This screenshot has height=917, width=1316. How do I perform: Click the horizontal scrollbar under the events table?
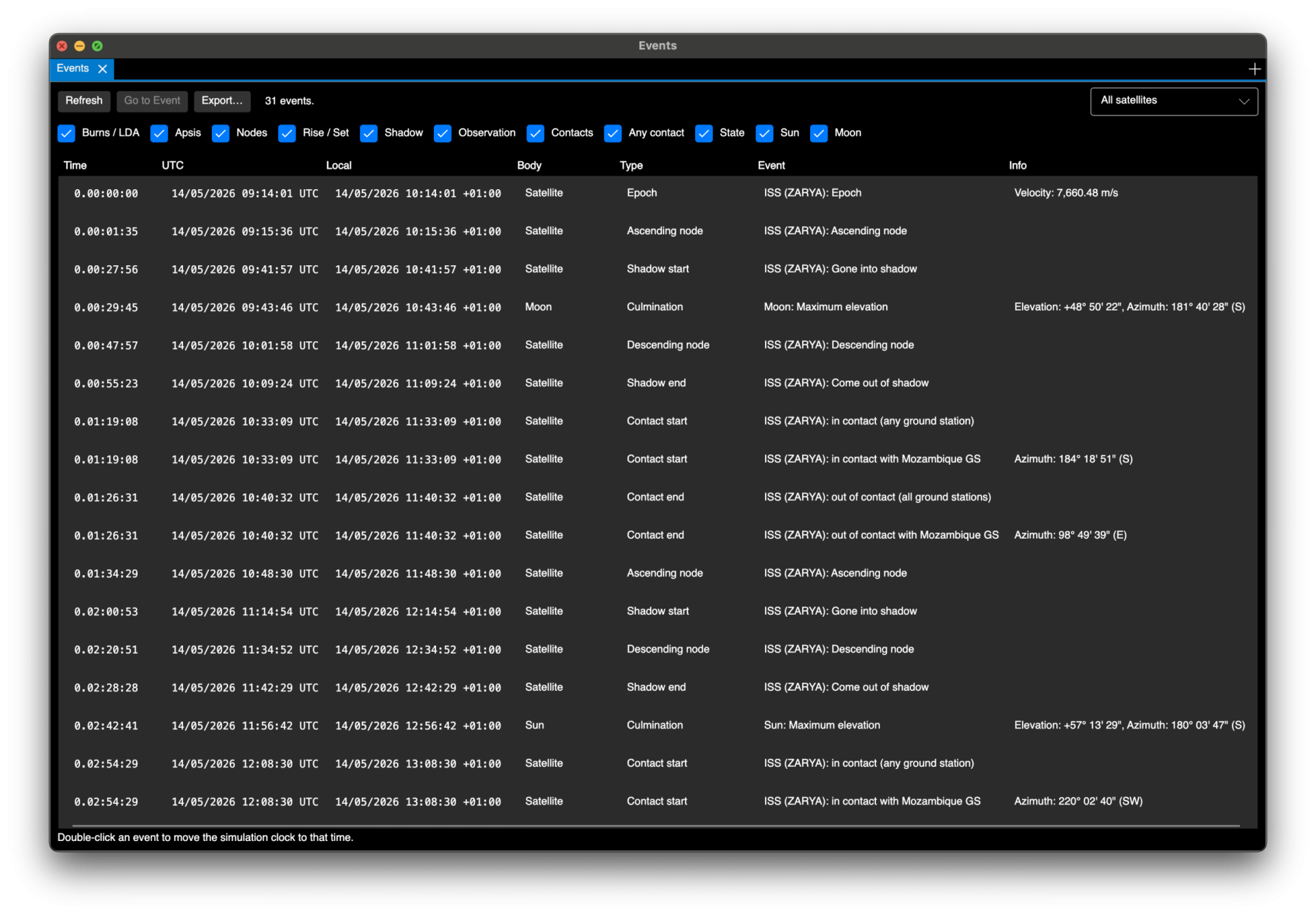click(x=656, y=826)
